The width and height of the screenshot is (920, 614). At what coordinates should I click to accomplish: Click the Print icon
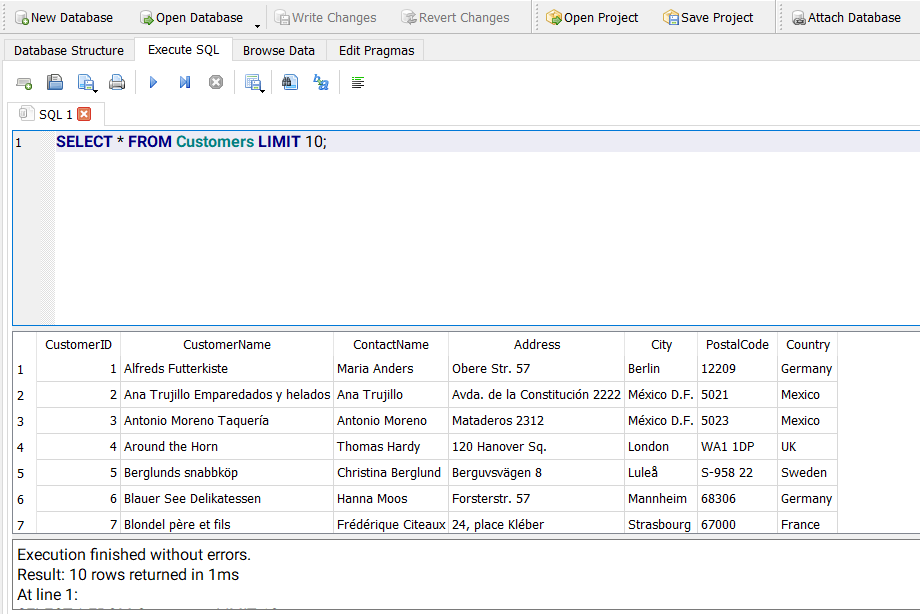tap(117, 82)
